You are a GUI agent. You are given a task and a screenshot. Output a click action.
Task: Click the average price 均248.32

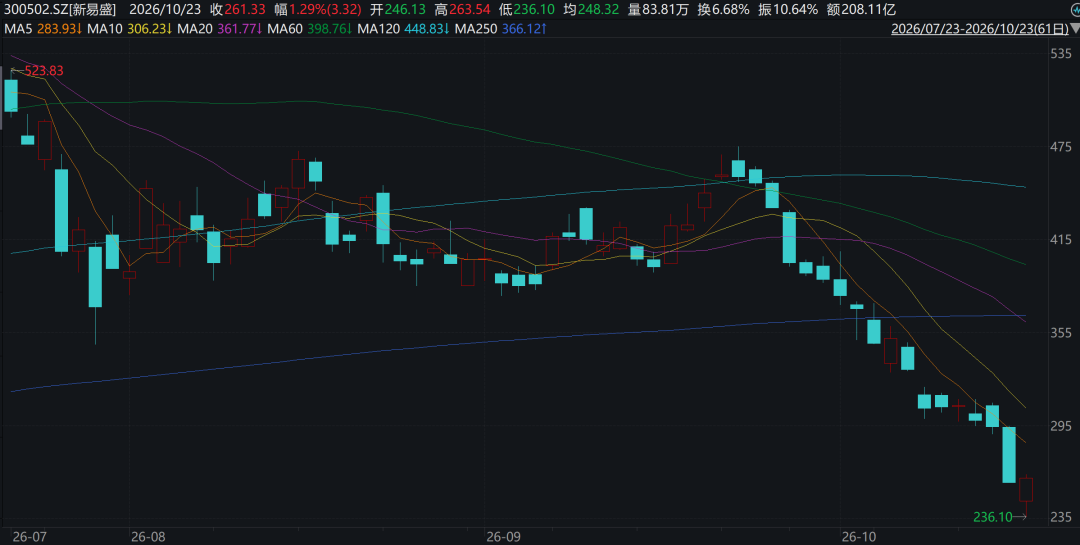pyautogui.click(x=591, y=10)
